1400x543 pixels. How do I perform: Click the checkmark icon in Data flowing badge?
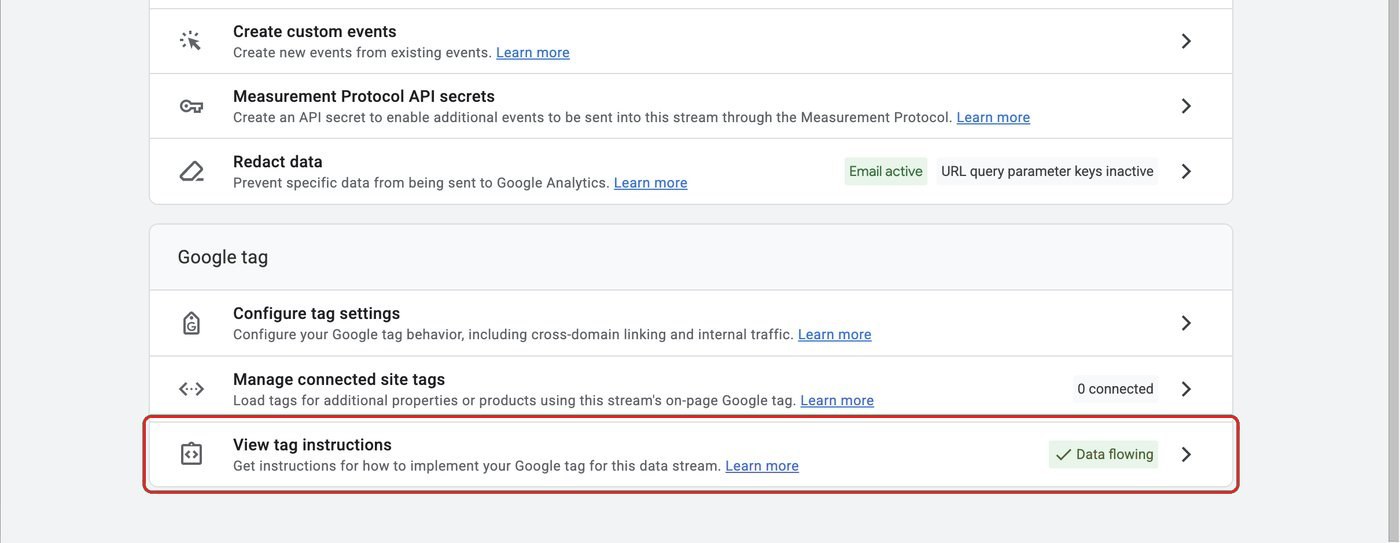[x=1063, y=455]
